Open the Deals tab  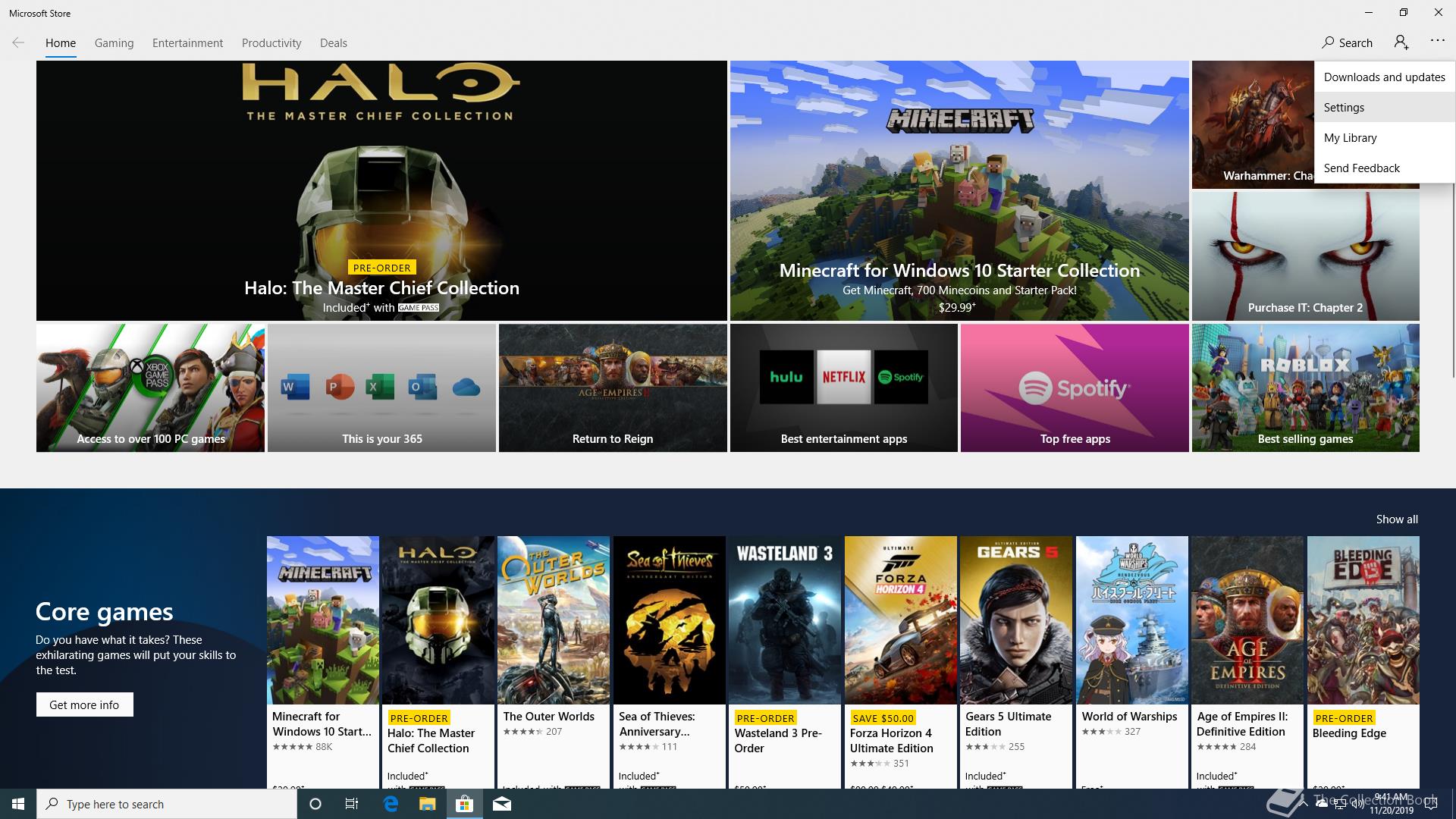pos(334,43)
